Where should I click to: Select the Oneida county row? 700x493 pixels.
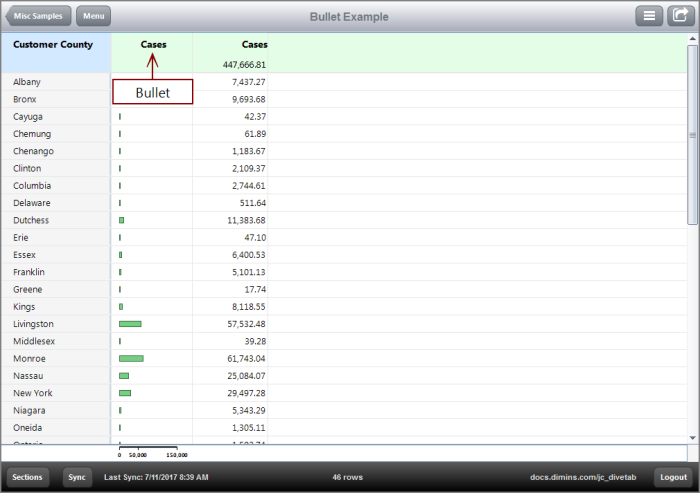click(344, 428)
